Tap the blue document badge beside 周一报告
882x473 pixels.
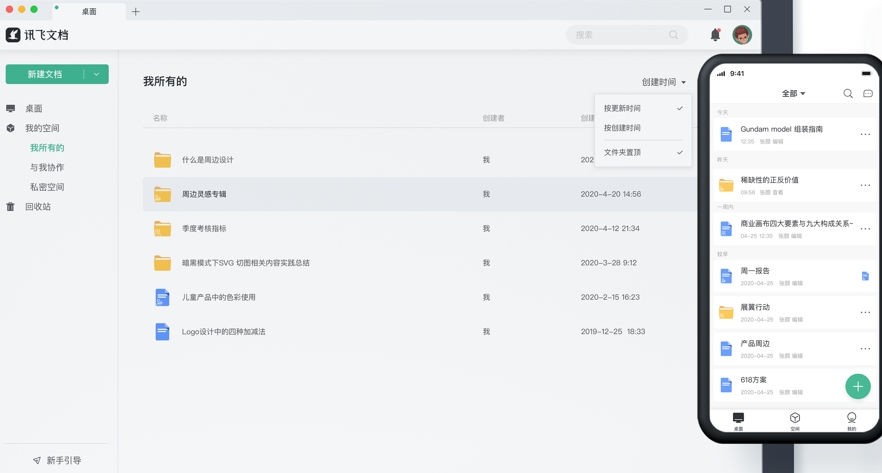pos(865,276)
